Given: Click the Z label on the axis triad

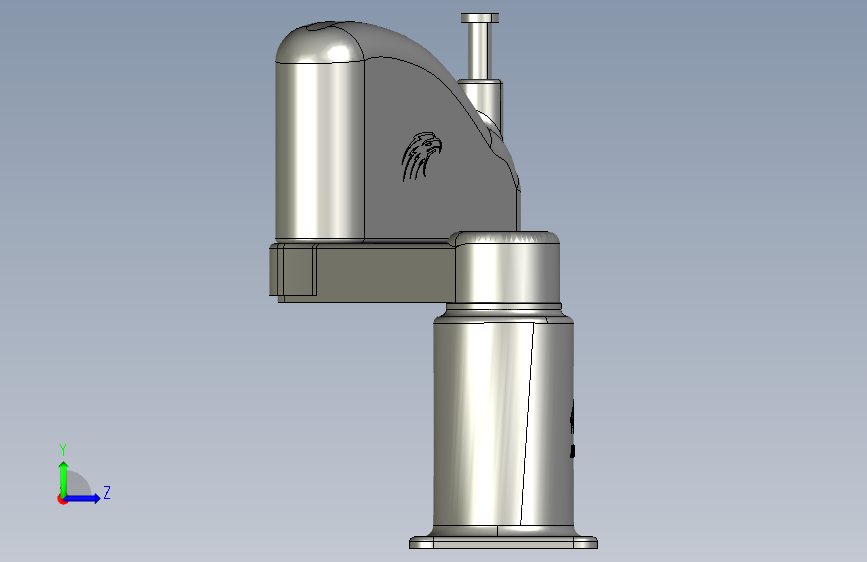Looking at the screenshot, I should (x=107, y=492).
